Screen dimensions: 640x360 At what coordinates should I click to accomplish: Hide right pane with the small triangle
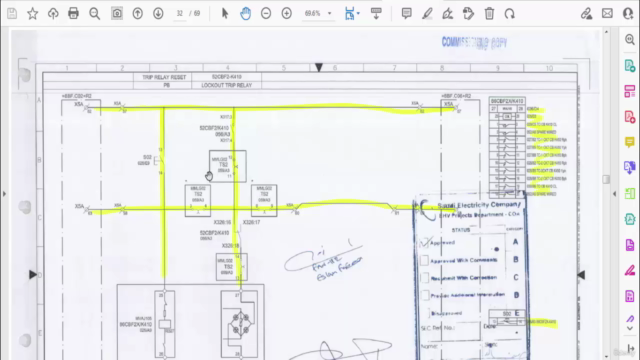click(615, 194)
